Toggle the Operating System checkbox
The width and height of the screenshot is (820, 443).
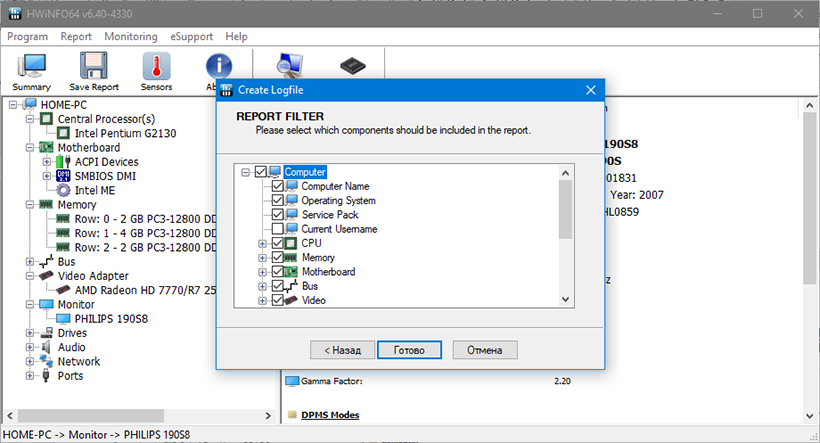point(278,200)
